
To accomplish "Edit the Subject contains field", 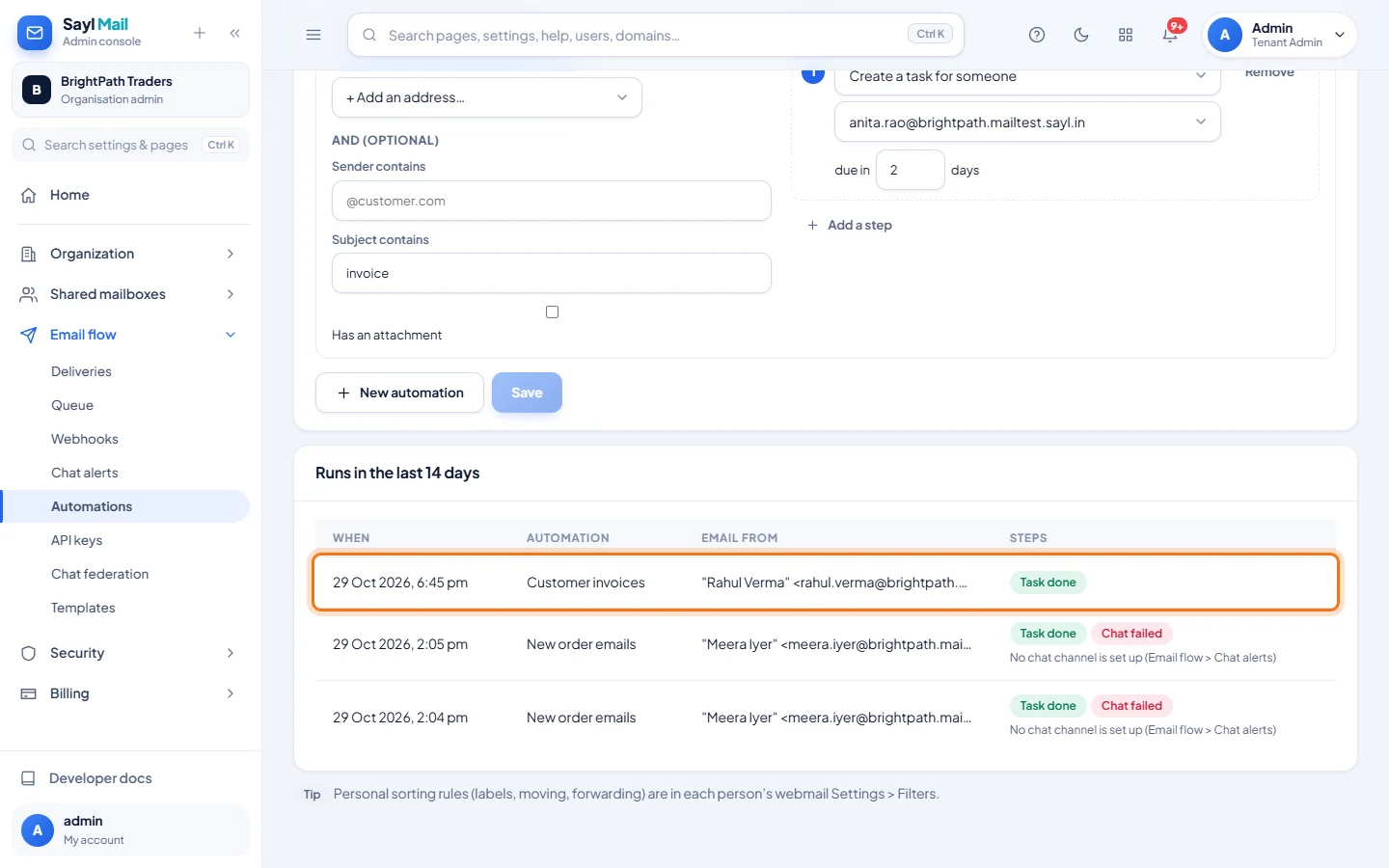I will (552, 273).
